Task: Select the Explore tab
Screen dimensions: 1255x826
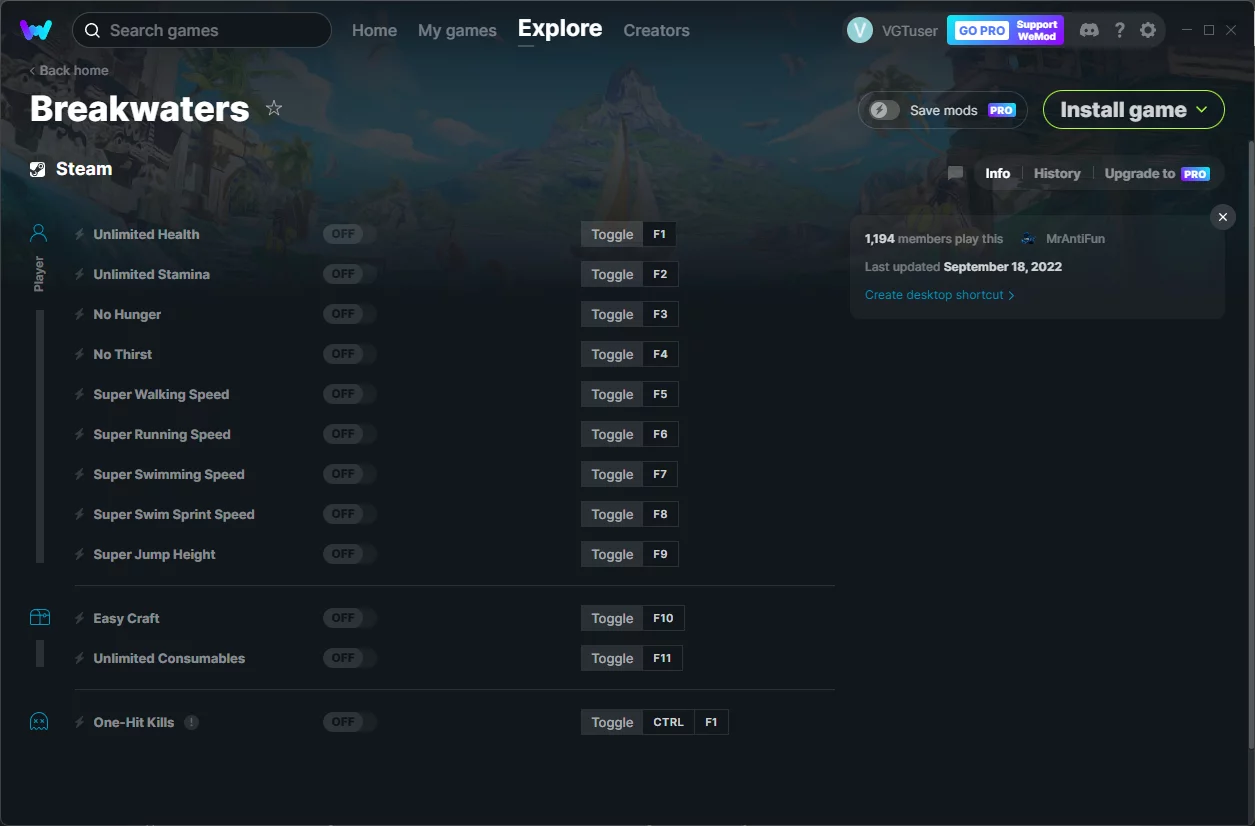Action: [x=560, y=29]
